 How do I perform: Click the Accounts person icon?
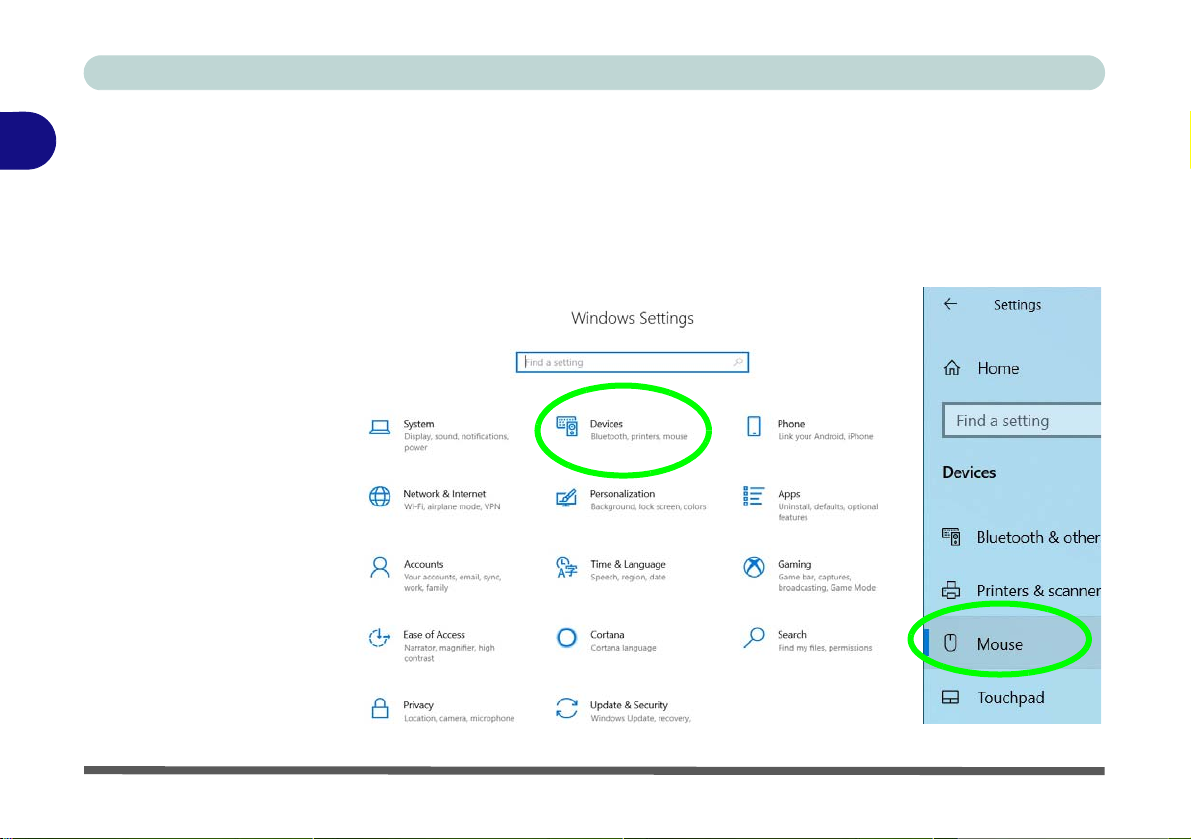(x=380, y=567)
